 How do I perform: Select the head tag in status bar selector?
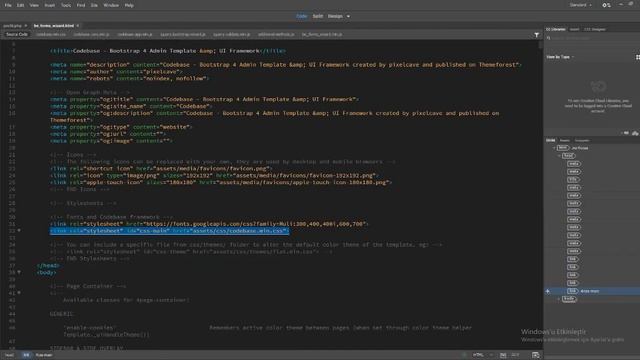(x=9, y=355)
